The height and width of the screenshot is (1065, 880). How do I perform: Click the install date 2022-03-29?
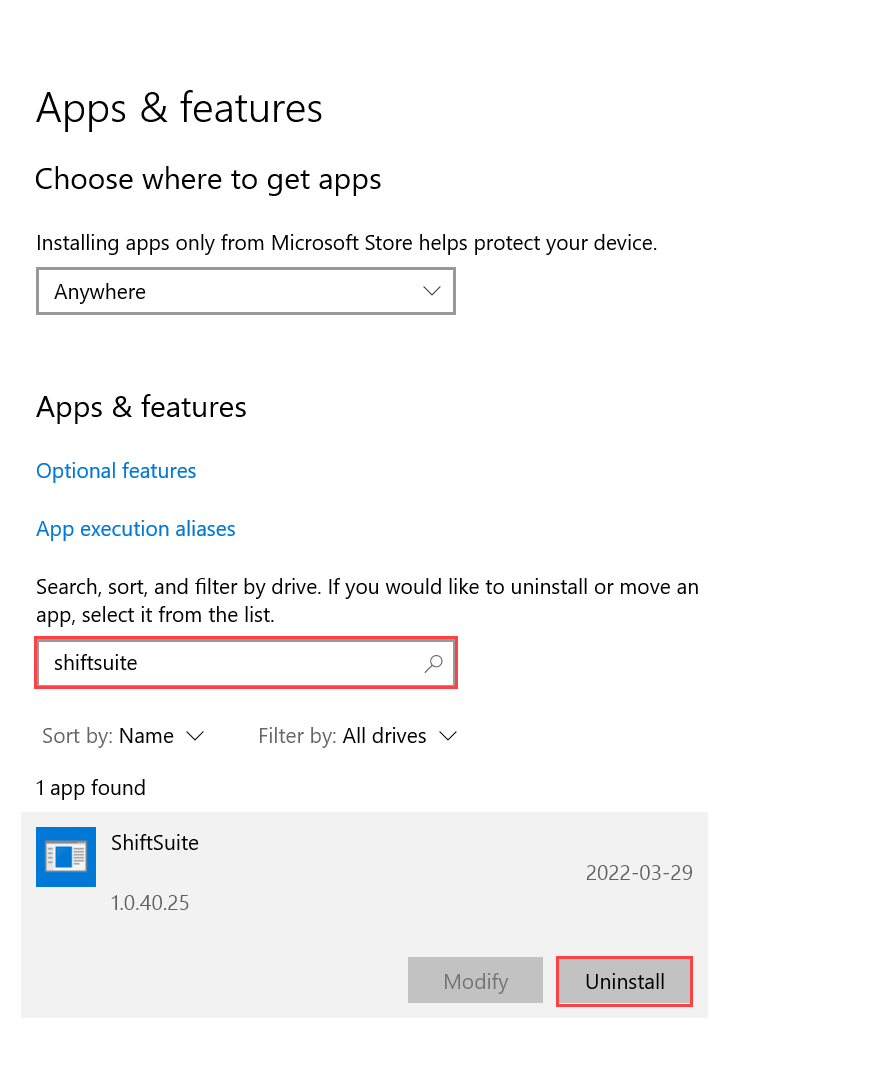click(x=639, y=873)
